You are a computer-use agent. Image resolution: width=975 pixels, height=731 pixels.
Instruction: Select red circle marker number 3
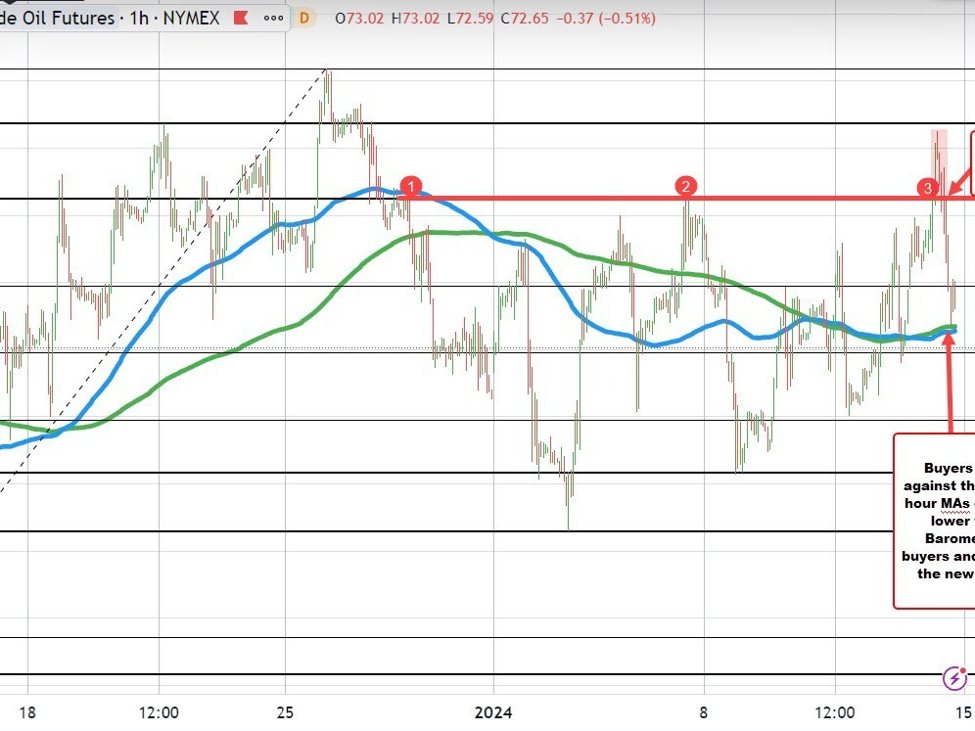pyautogui.click(x=928, y=188)
